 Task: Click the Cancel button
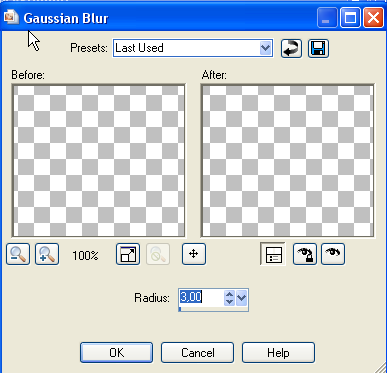point(197,353)
